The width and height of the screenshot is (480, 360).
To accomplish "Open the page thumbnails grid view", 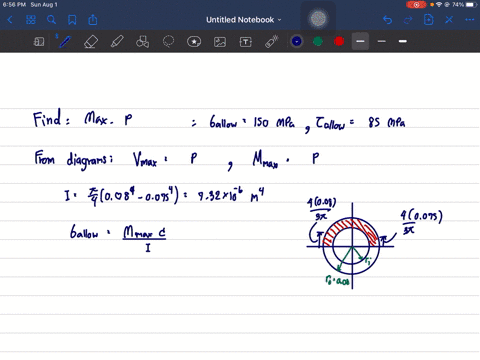I will point(31,20).
